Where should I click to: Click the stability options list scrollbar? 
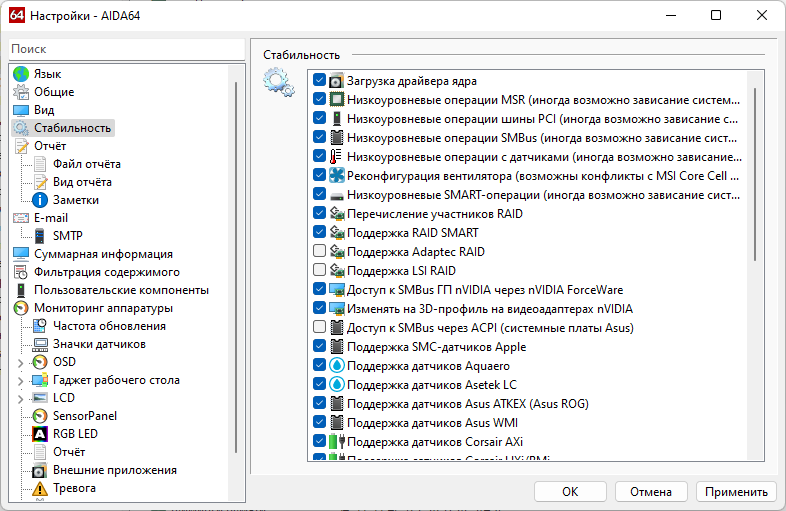pyautogui.click(x=754, y=174)
